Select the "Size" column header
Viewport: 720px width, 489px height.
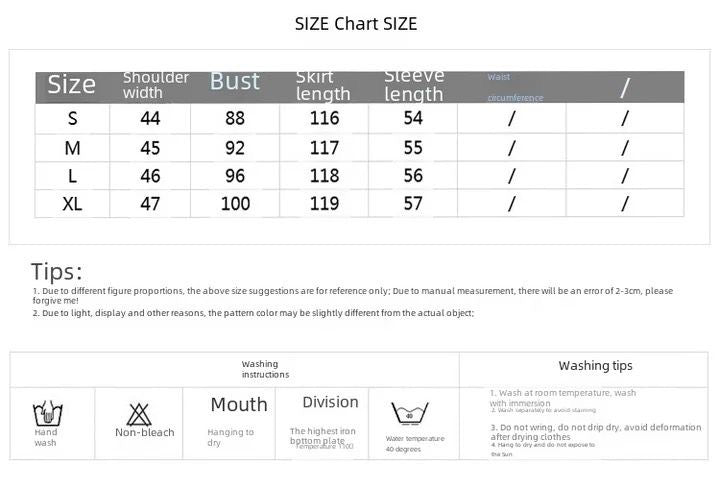pyautogui.click(x=72, y=85)
